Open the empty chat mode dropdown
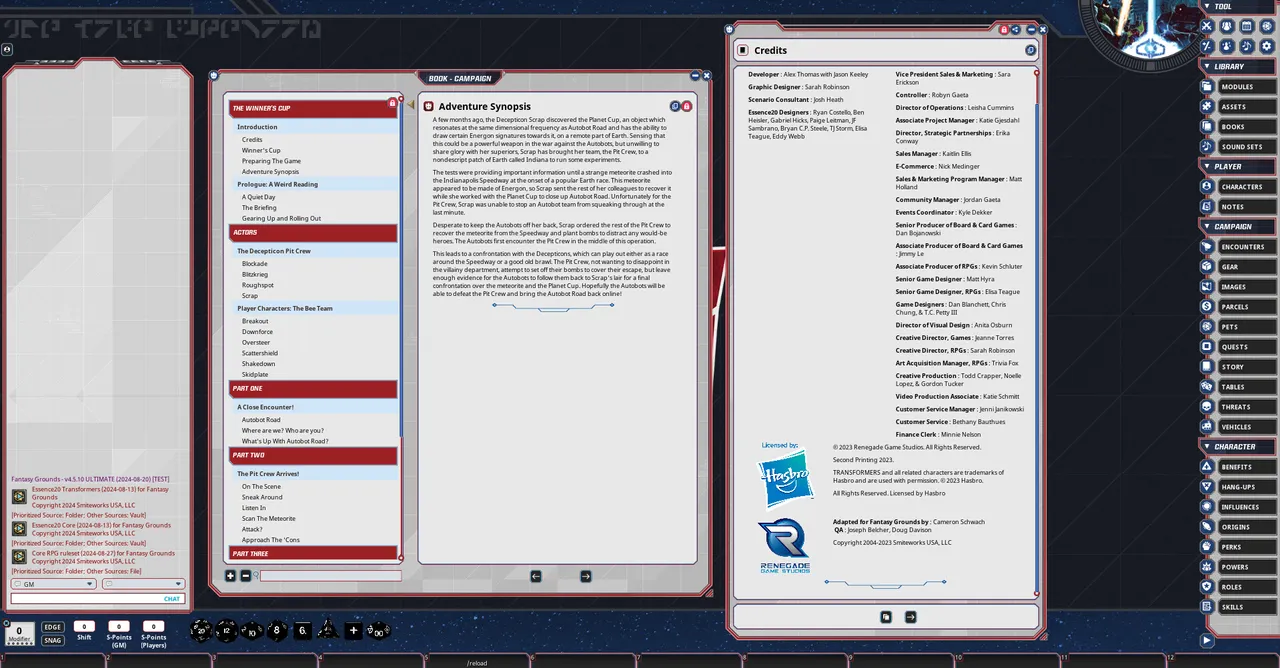This screenshot has width=1280, height=668. (x=143, y=584)
